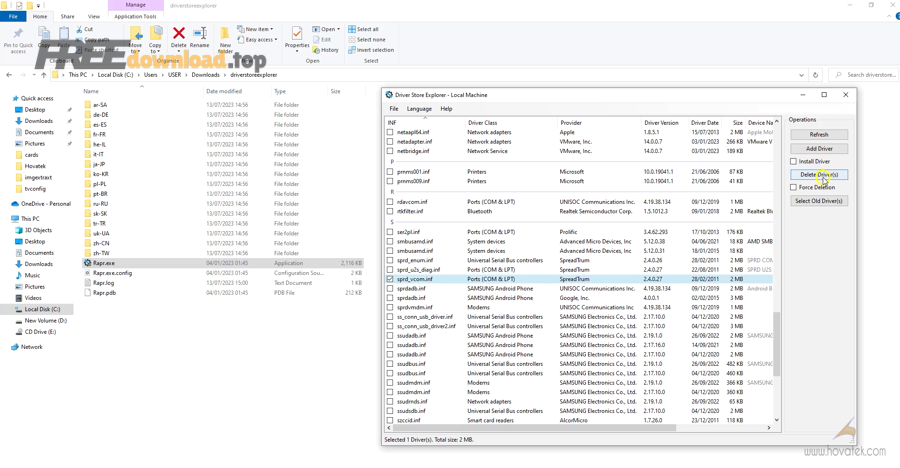This screenshot has width=900, height=468.
Task: Open 3D Objects in sidebar
Action: point(37,230)
